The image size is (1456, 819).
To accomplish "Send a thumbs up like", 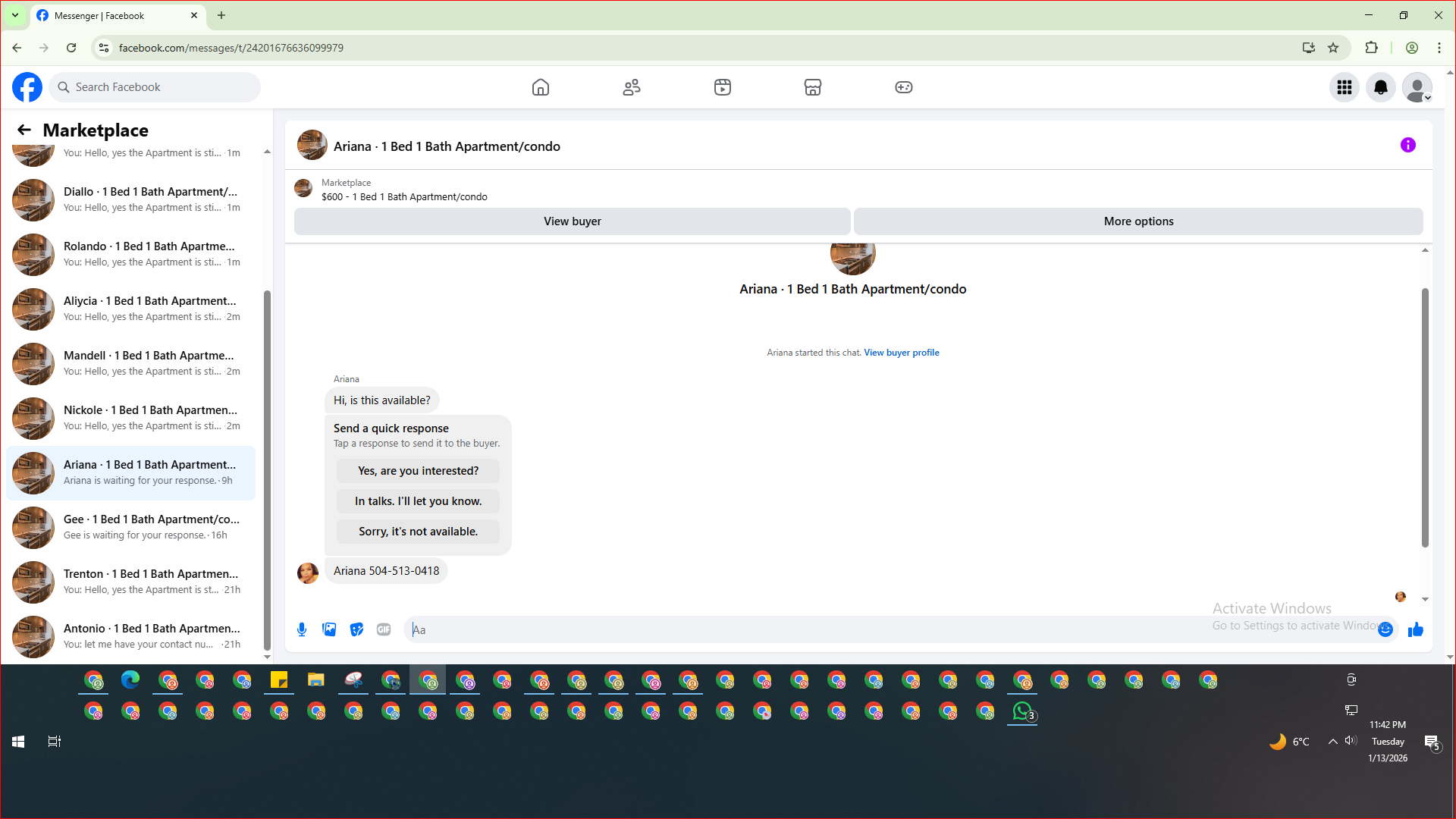I will point(1415,629).
